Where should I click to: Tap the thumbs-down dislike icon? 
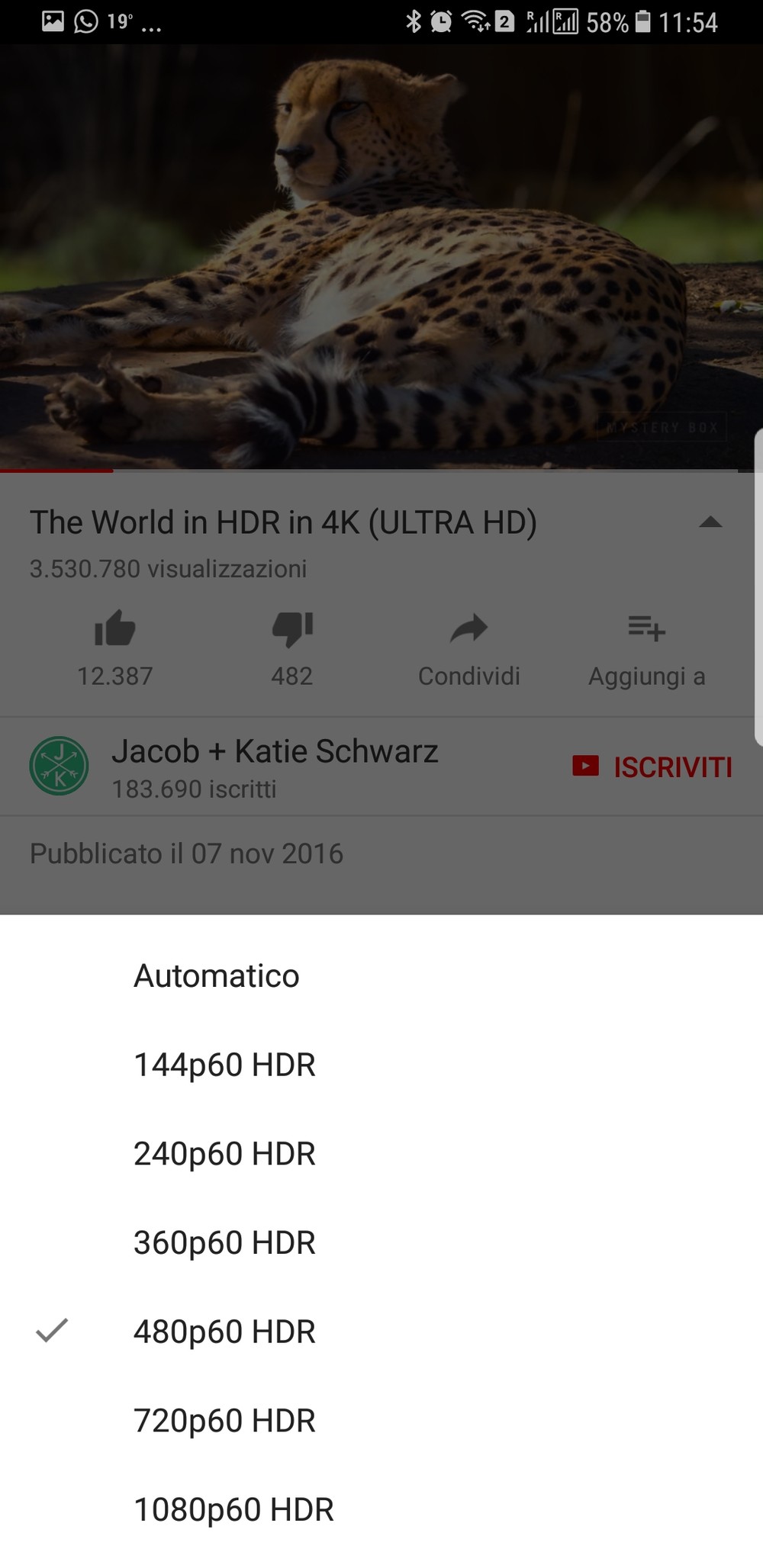[x=292, y=629]
